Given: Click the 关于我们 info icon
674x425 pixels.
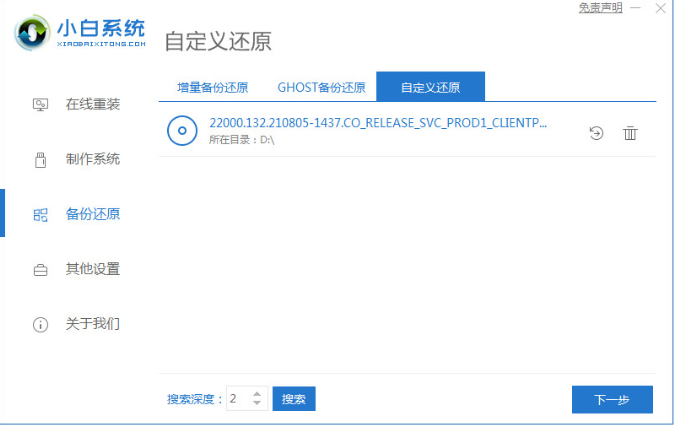Looking at the screenshot, I should [x=41, y=324].
